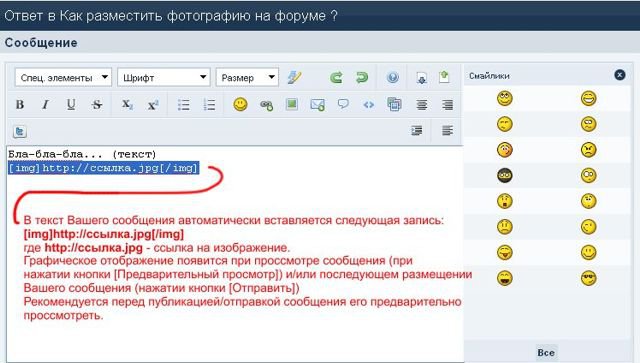Viewport: 640px width, 363px height.
Task: Click the Сообщение section header
Action: click(x=41, y=42)
